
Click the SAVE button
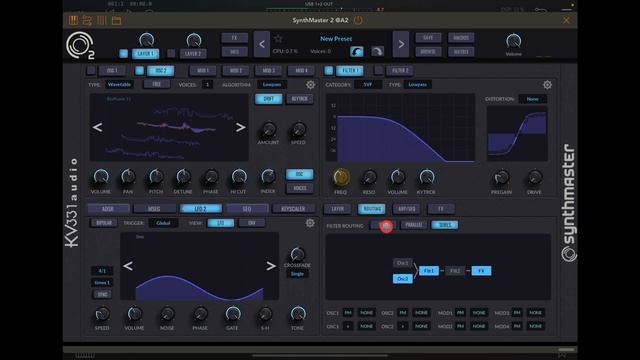tap(428, 38)
